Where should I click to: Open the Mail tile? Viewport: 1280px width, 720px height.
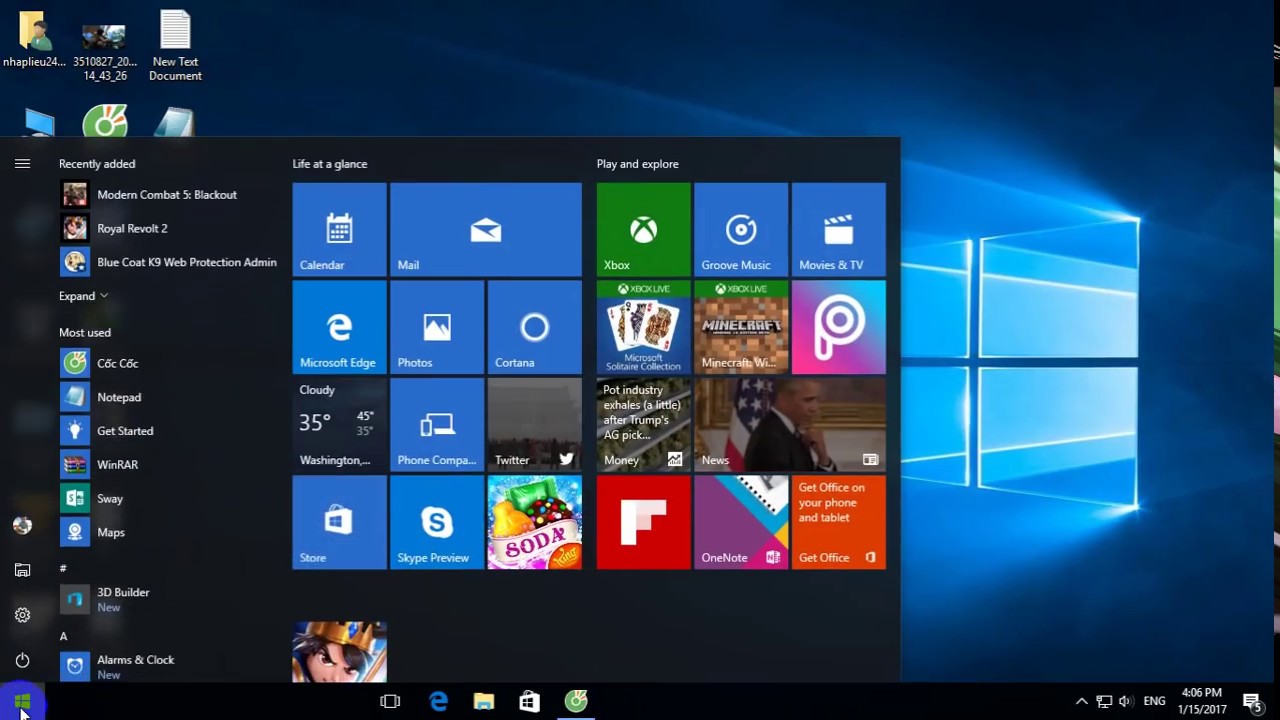point(486,229)
